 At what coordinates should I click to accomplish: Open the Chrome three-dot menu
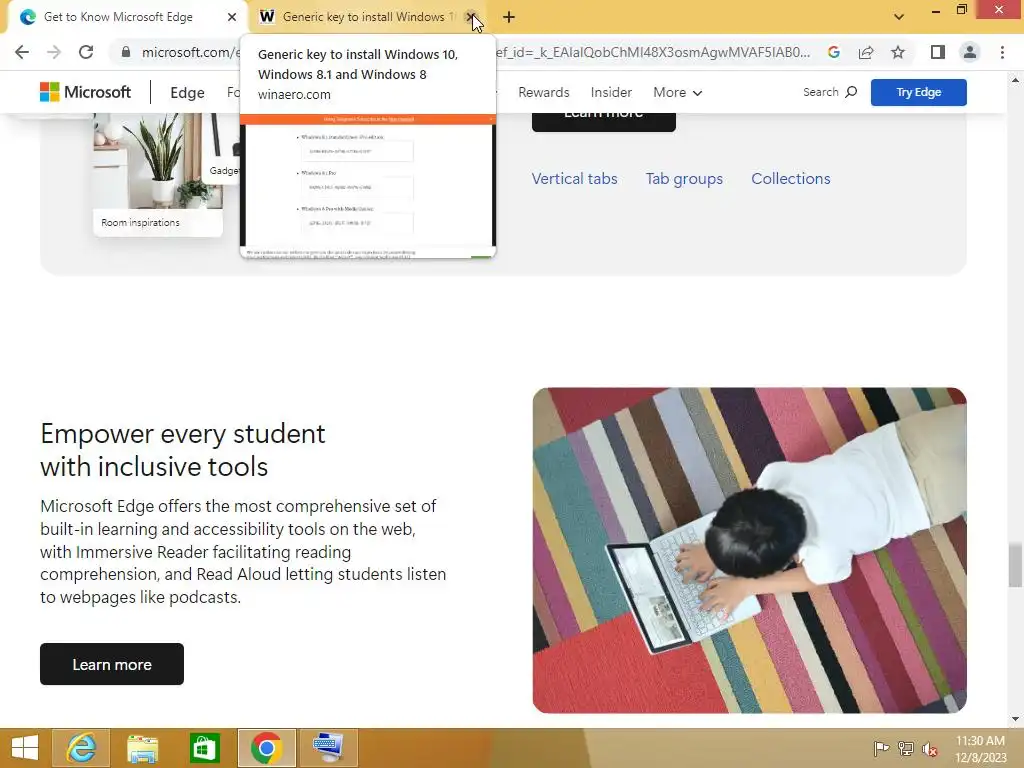1002,52
